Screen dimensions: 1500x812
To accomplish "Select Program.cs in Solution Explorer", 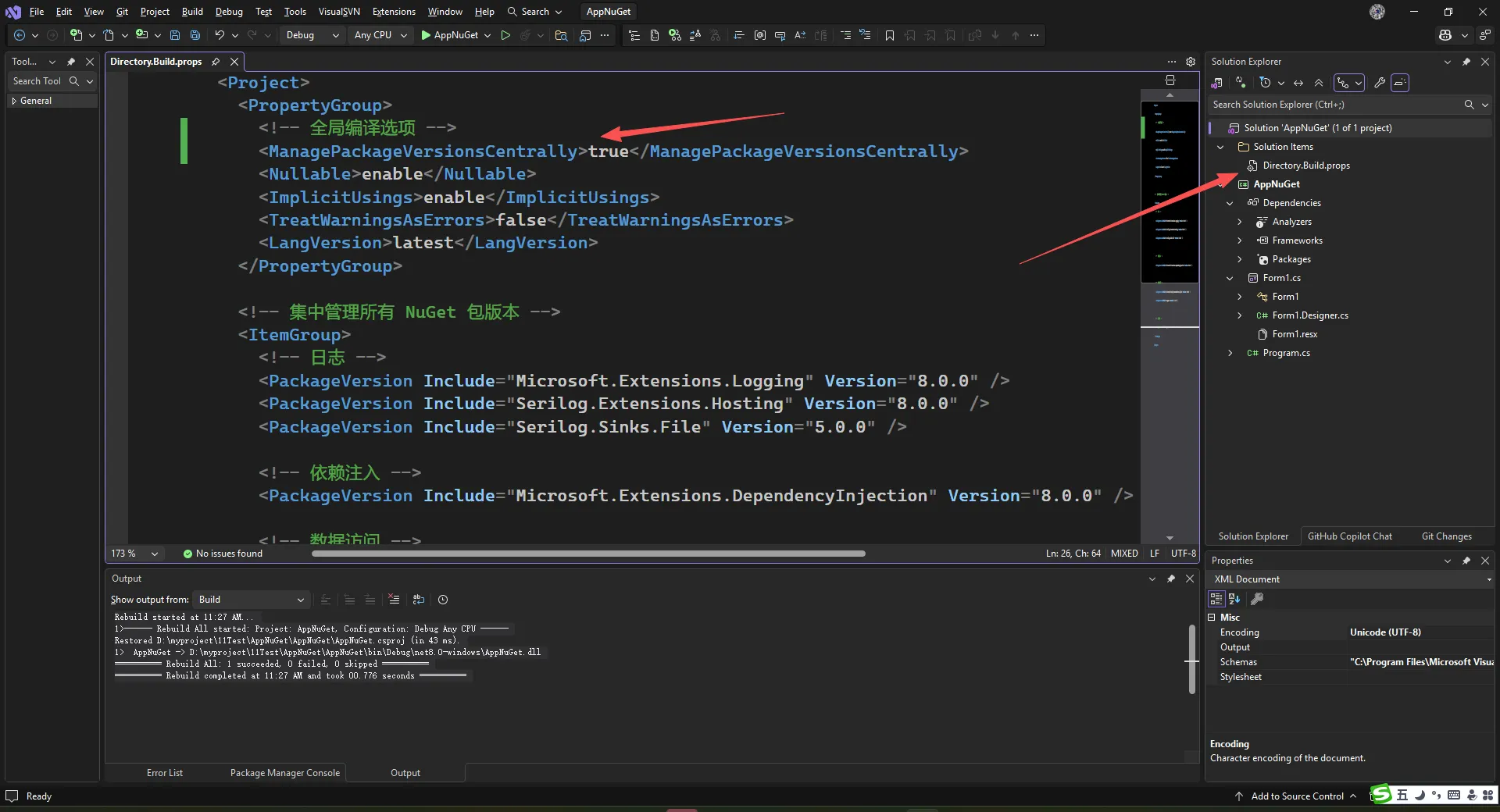I will [x=1286, y=353].
